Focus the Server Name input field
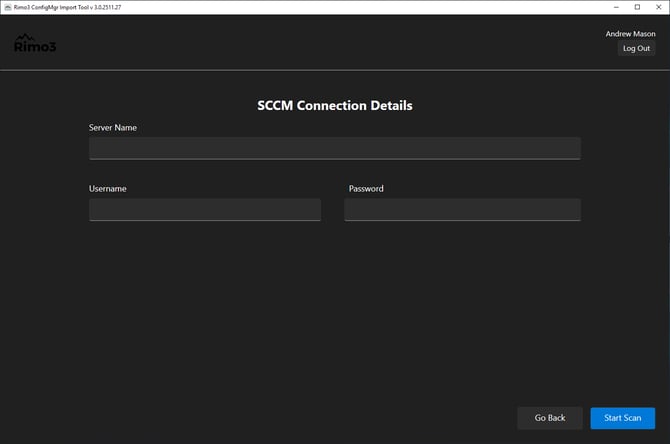 [335, 148]
